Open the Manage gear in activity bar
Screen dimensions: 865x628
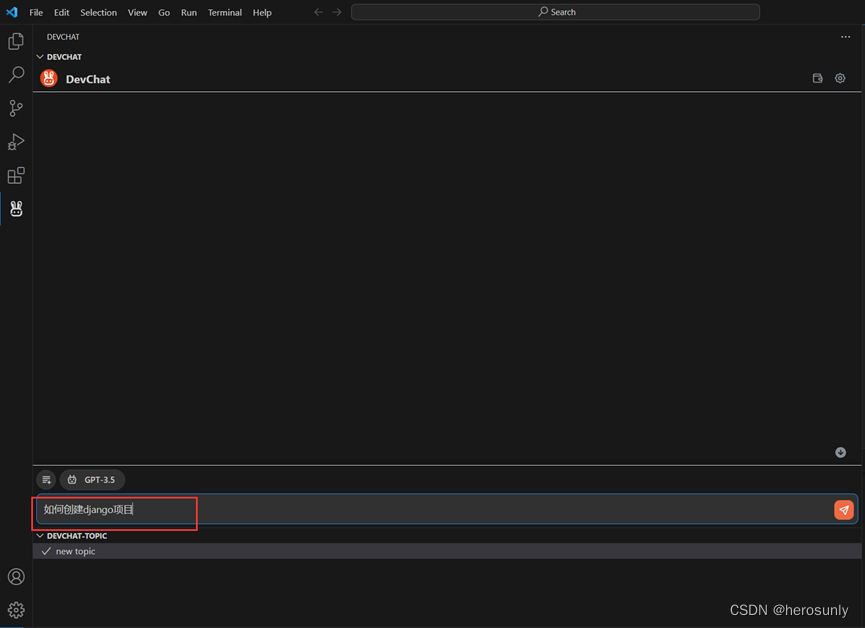coord(16,610)
